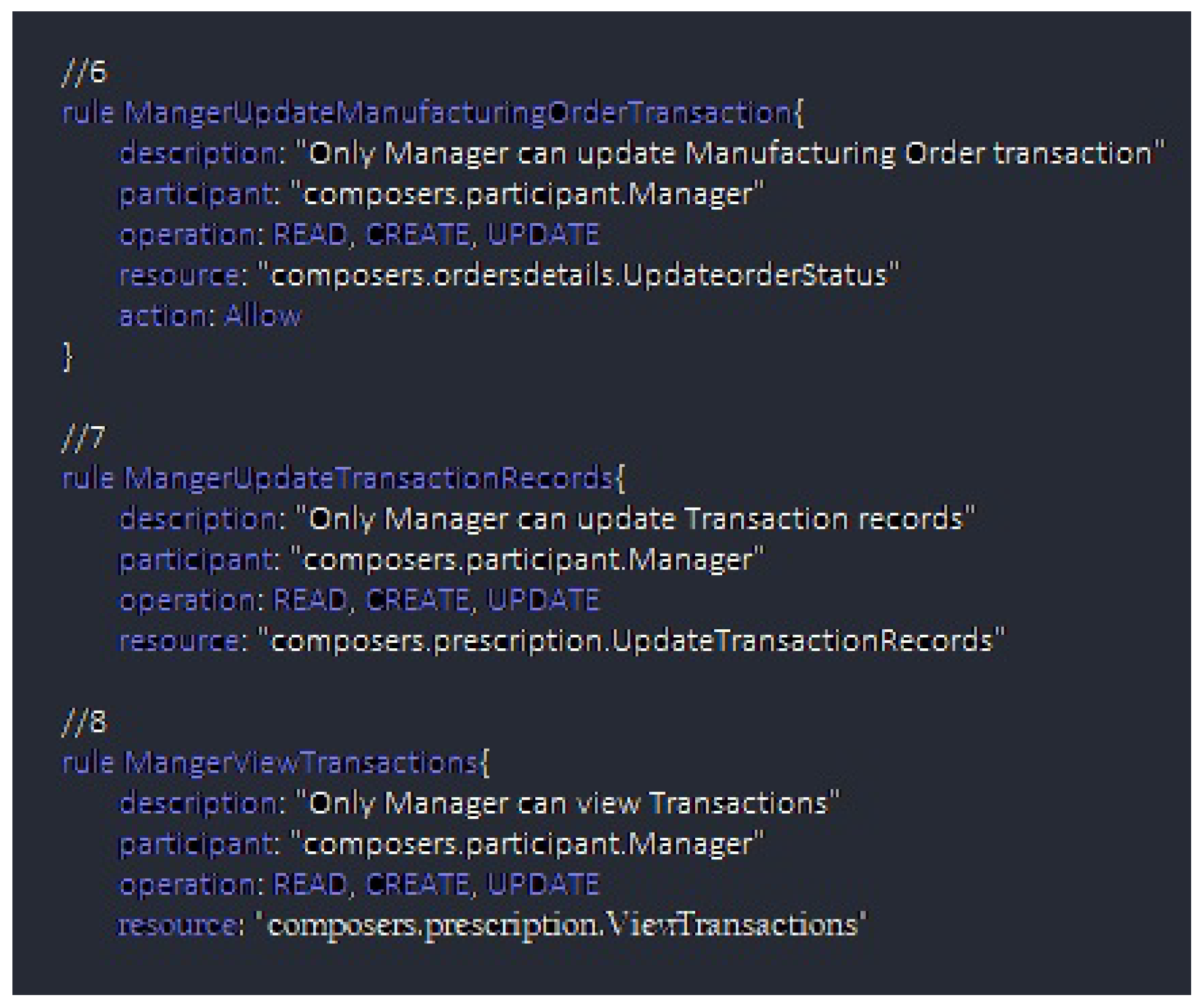Image resolution: width=1203 pixels, height=1008 pixels.
Task: Click rule name MangerUpdateManufacturingOrderTransaction
Action: coord(456,113)
